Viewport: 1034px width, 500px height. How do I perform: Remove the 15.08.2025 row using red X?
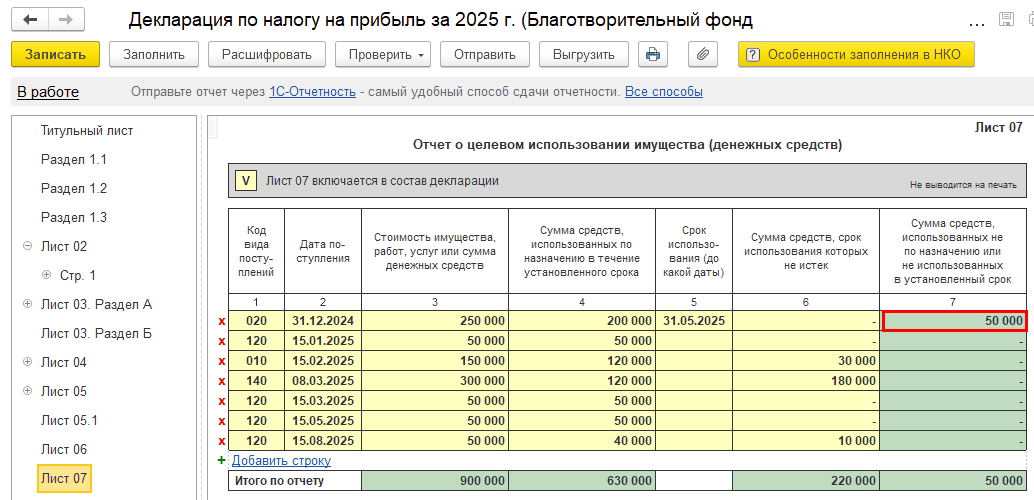(x=222, y=441)
